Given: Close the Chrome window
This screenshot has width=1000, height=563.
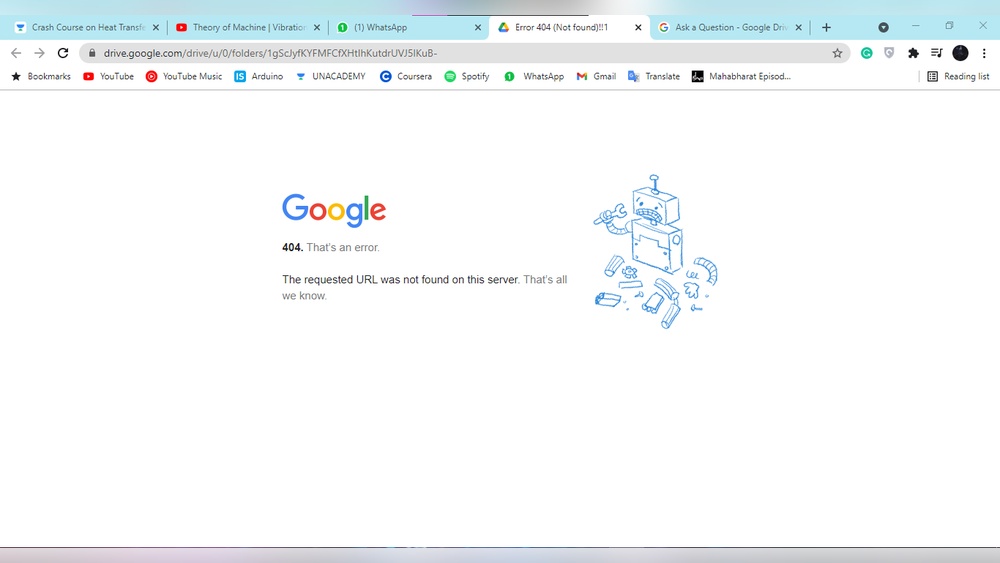Looking at the screenshot, I should (x=983, y=26).
